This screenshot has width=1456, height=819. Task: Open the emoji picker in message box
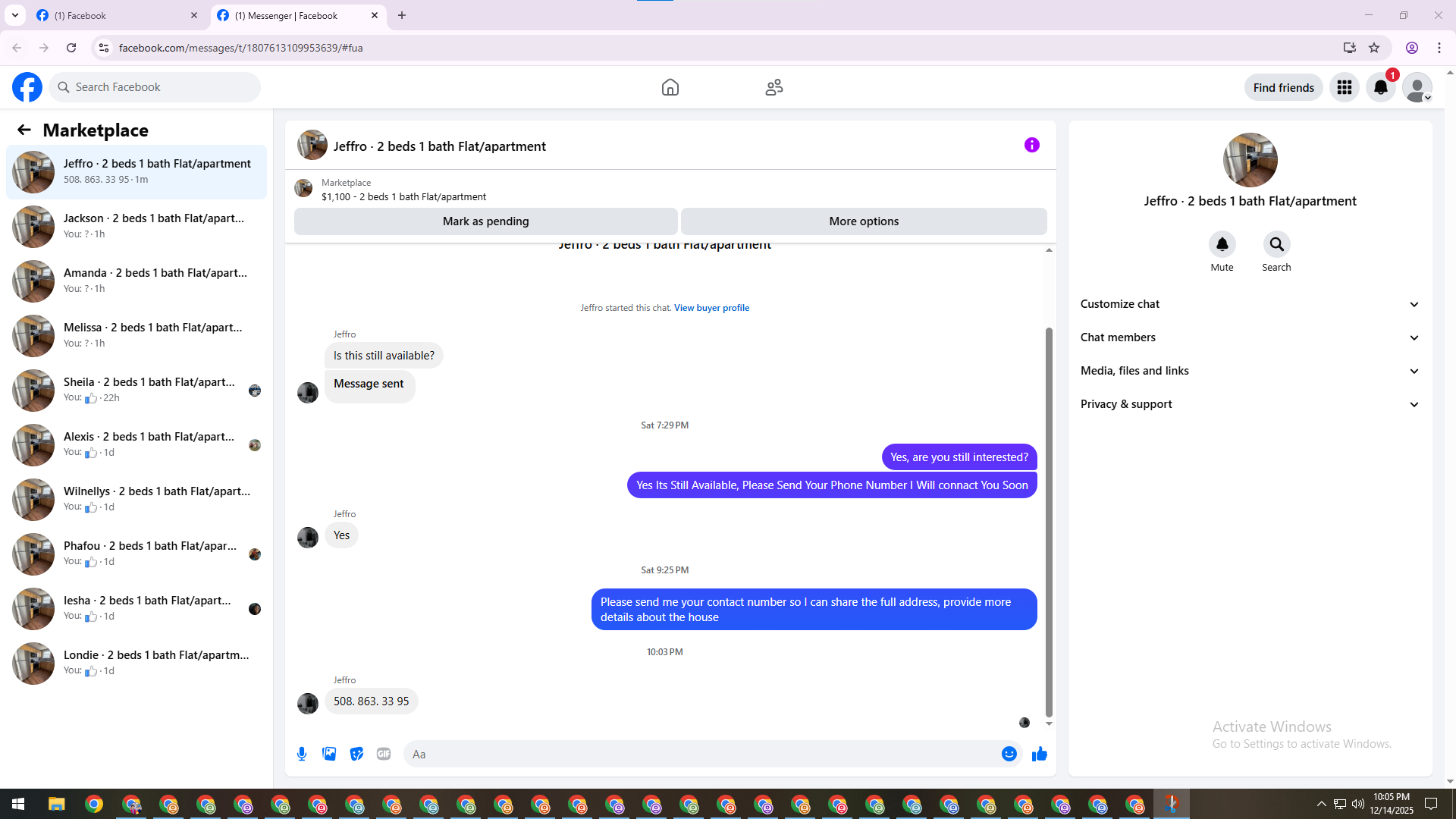pos(1009,754)
